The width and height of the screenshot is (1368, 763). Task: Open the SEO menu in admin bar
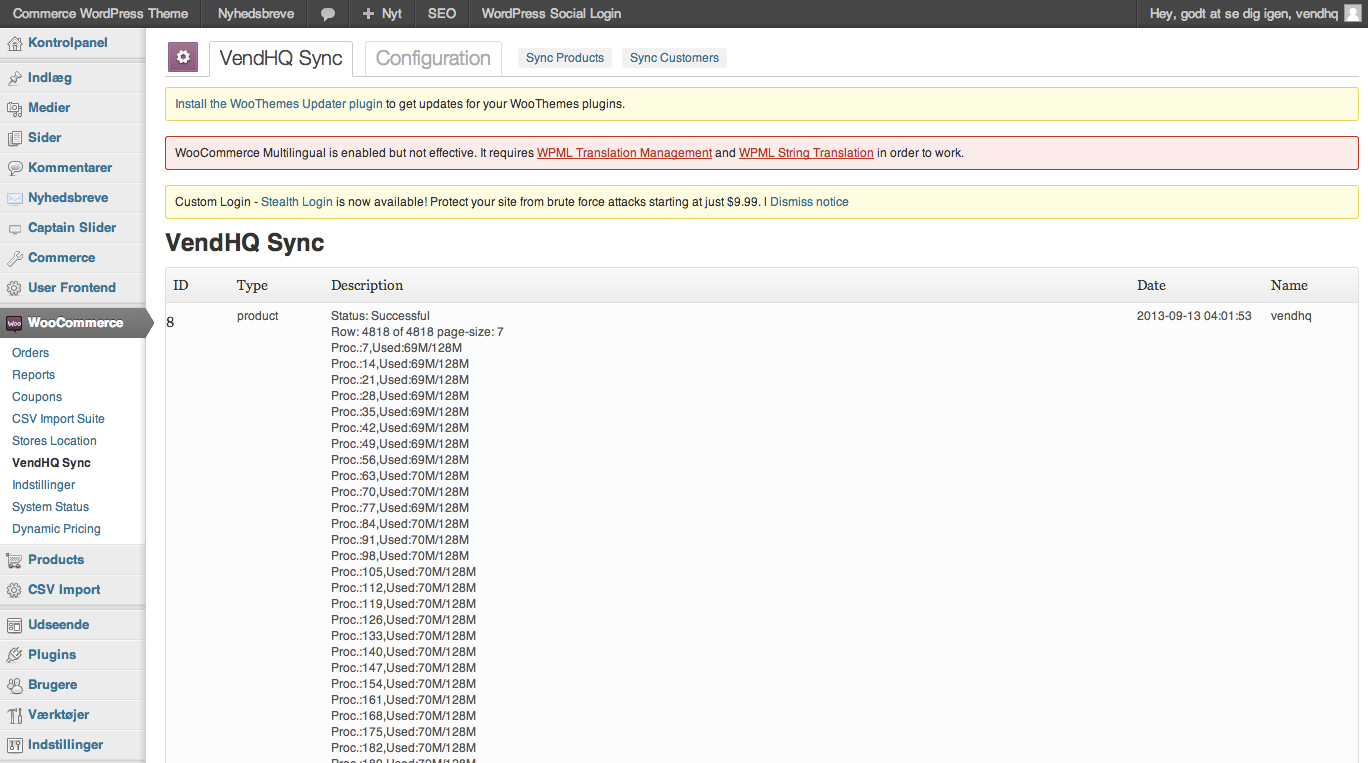[x=441, y=14]
